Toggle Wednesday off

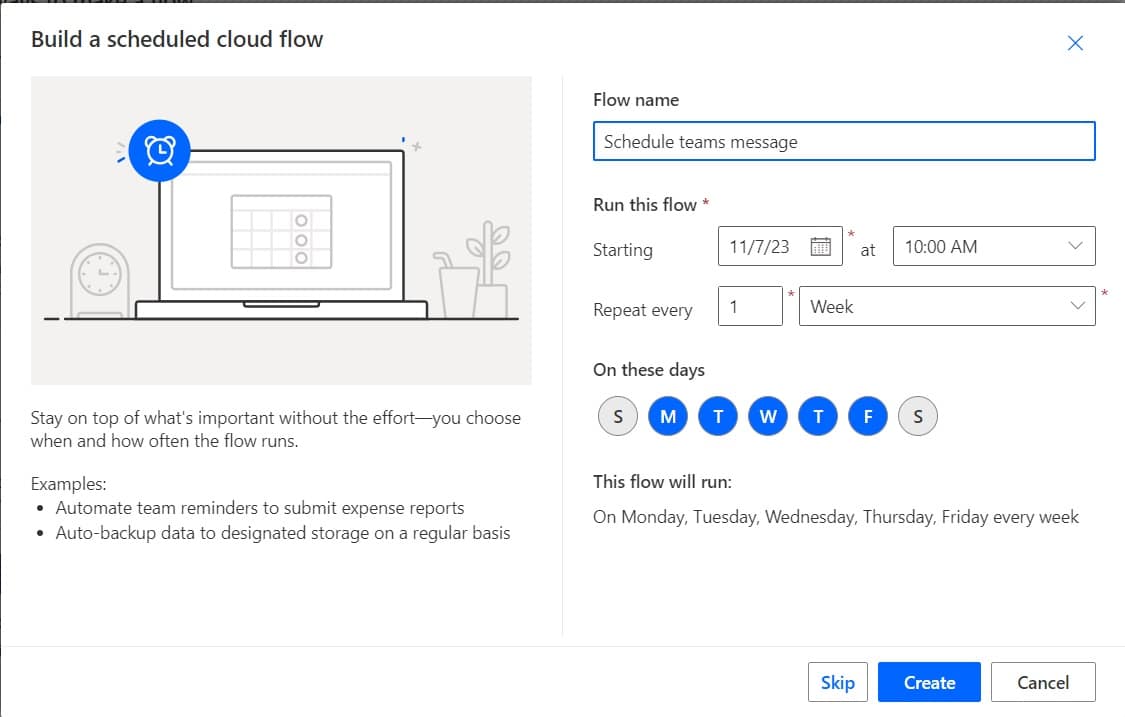coord(768,416)
